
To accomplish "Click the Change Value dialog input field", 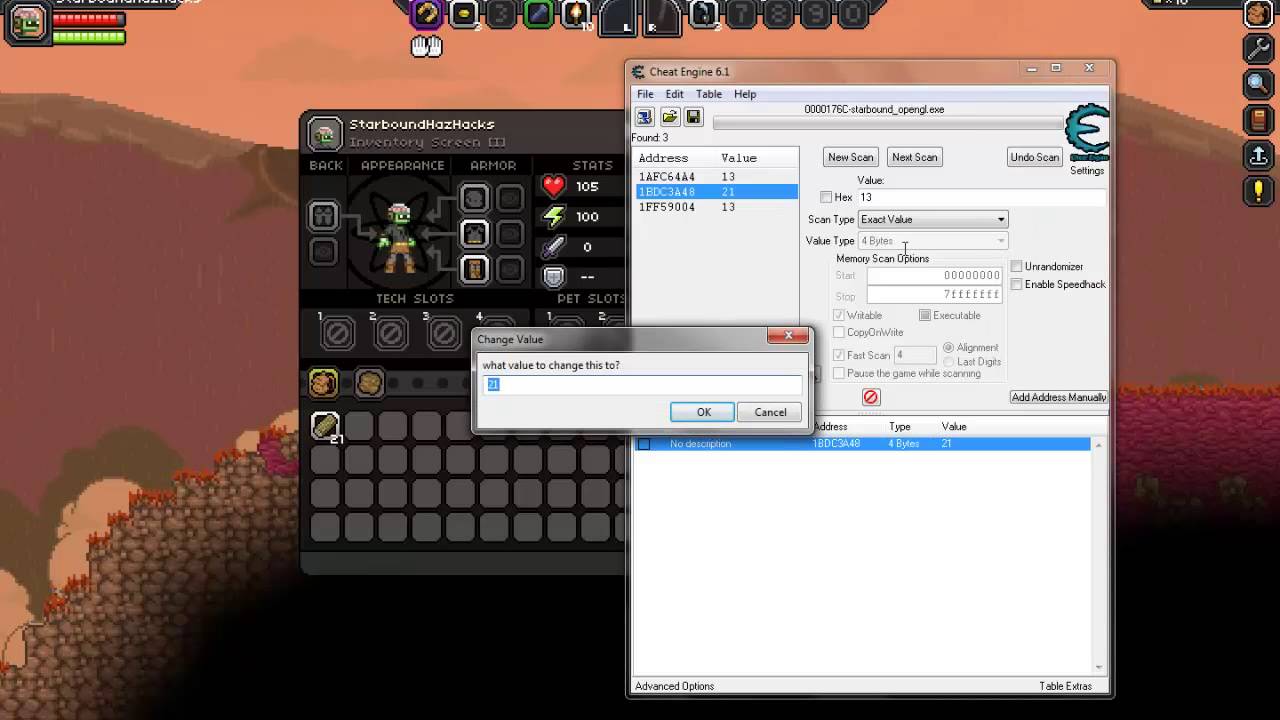I will (x=643, y=384).
